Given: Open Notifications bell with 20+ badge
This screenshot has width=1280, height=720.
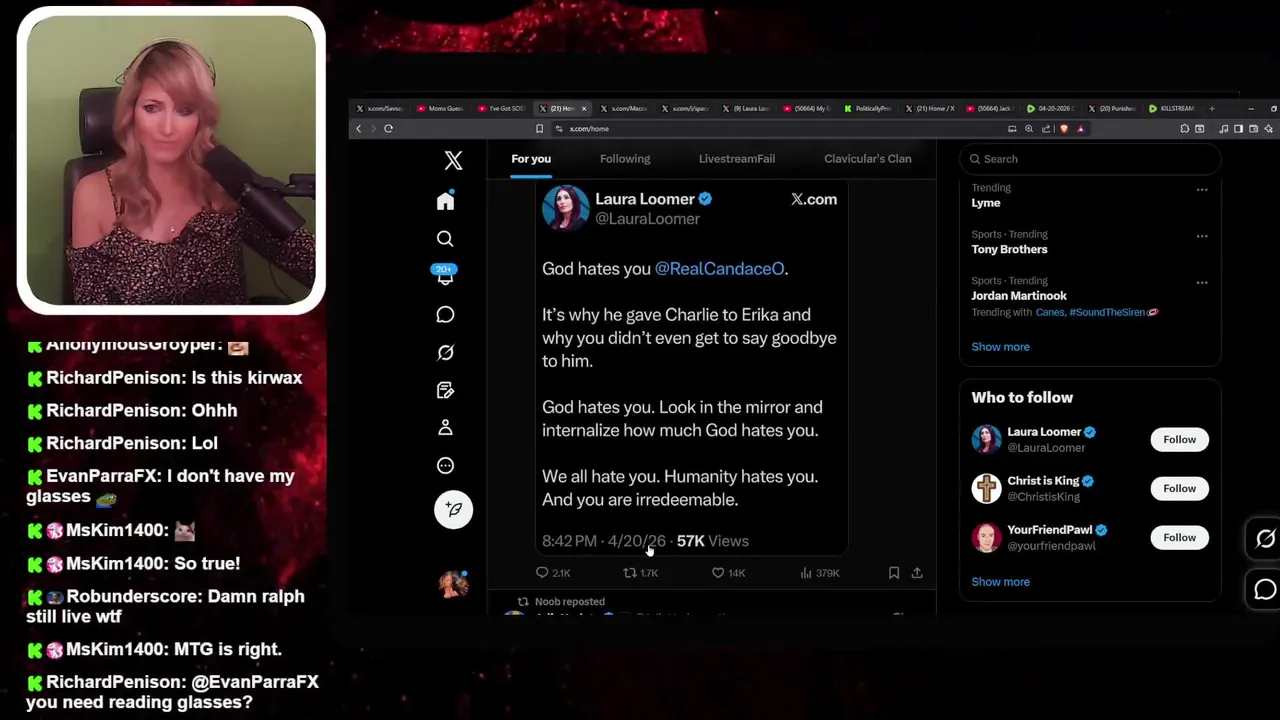Looking at the screenshot, I should pyautogui.click(x=445, y=276).
